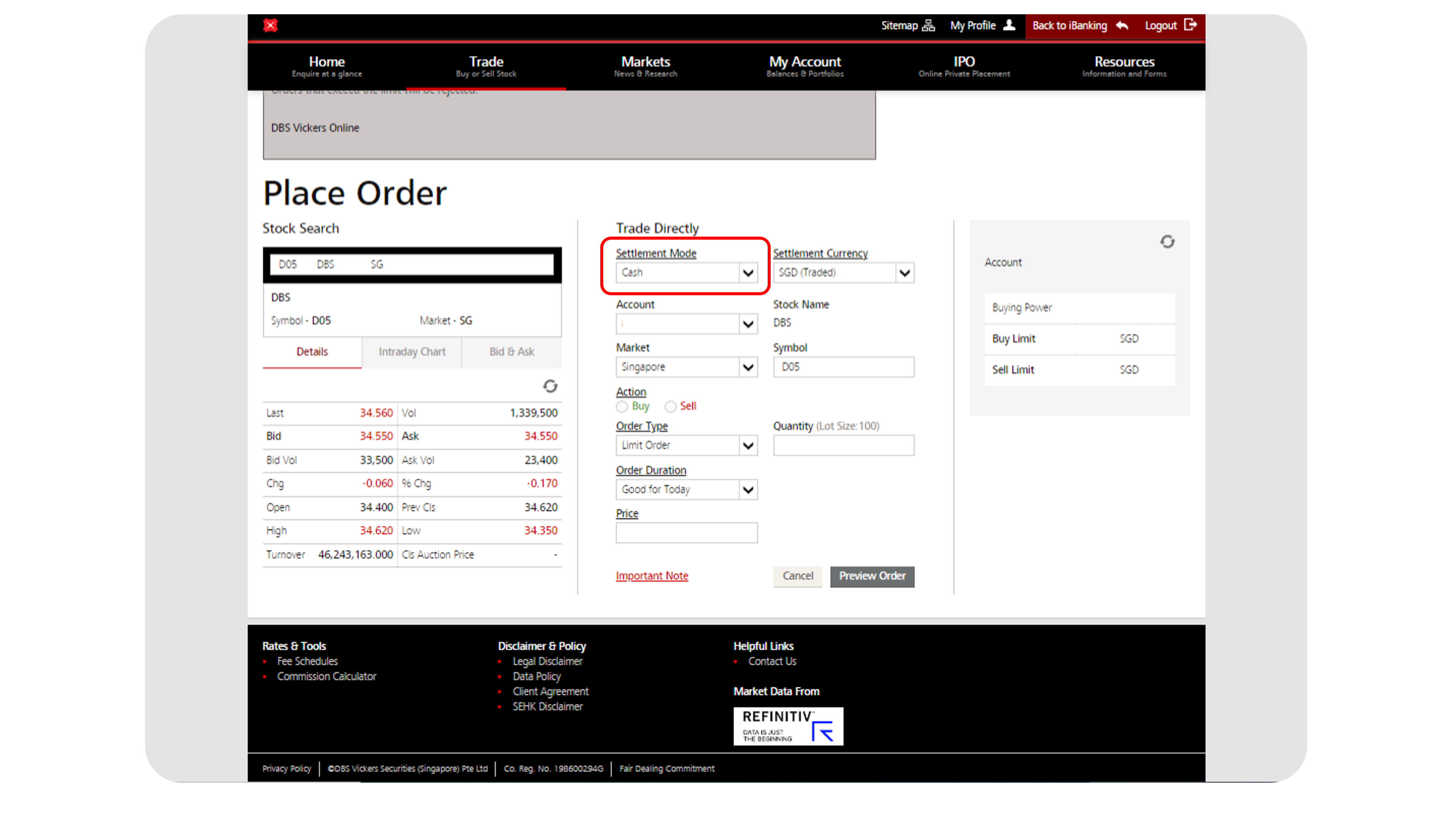
Task: Open the Order Duration dropdown
Action: [748, 489]
